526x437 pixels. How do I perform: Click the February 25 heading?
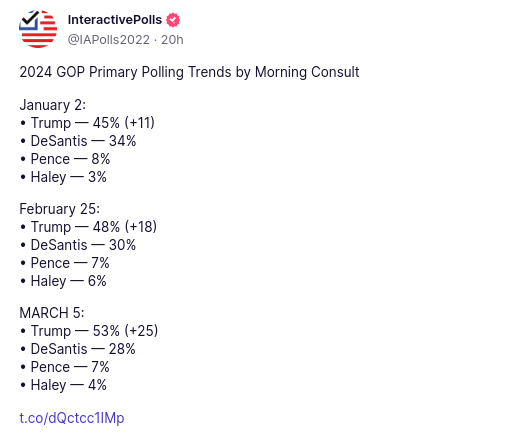(x=60, y=209)
